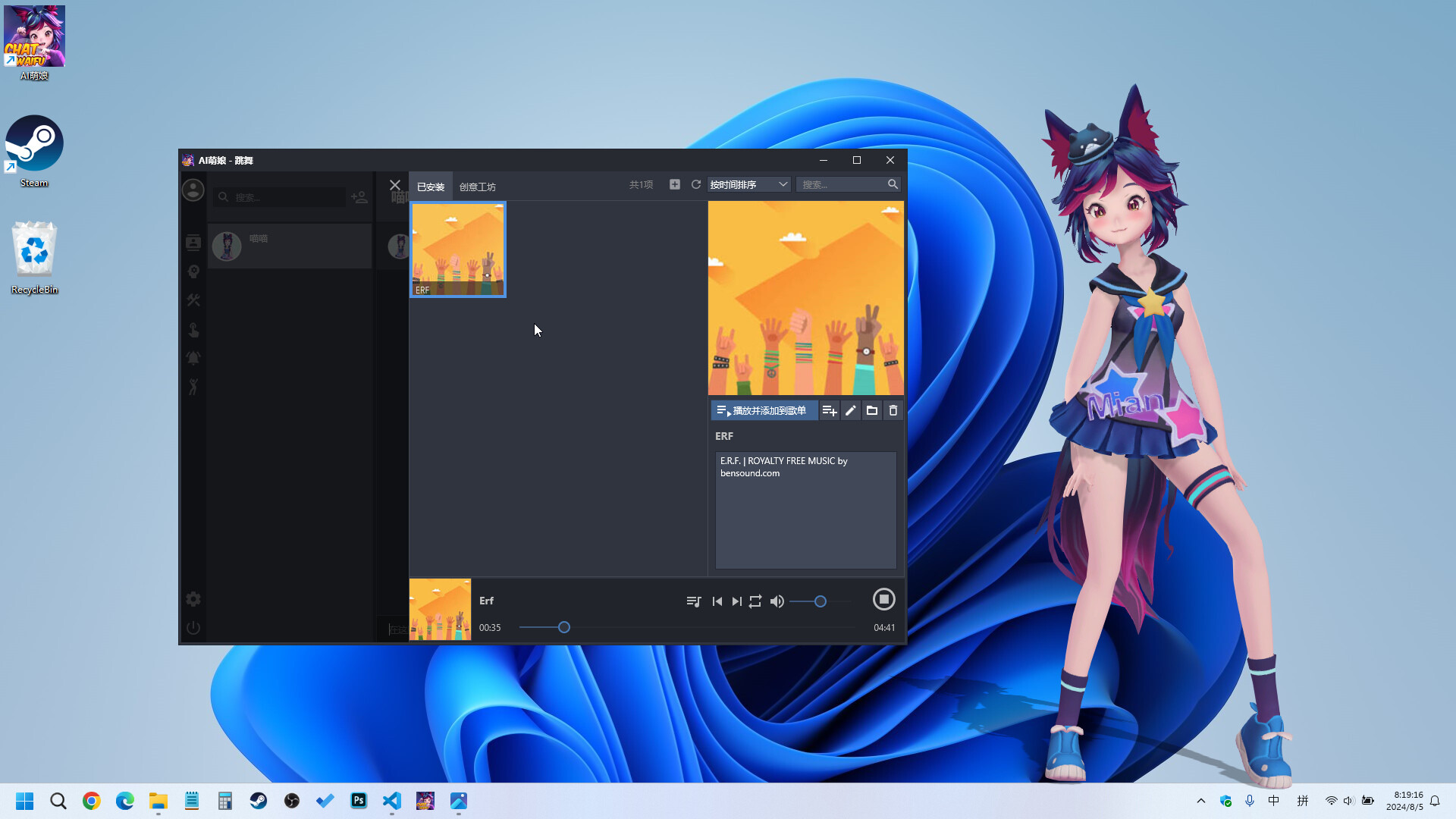Open the folder icon for ERF
Image resolution: width=1456 pixels, height=819 pixels.
pyautogui.click(x=871, y=410)
